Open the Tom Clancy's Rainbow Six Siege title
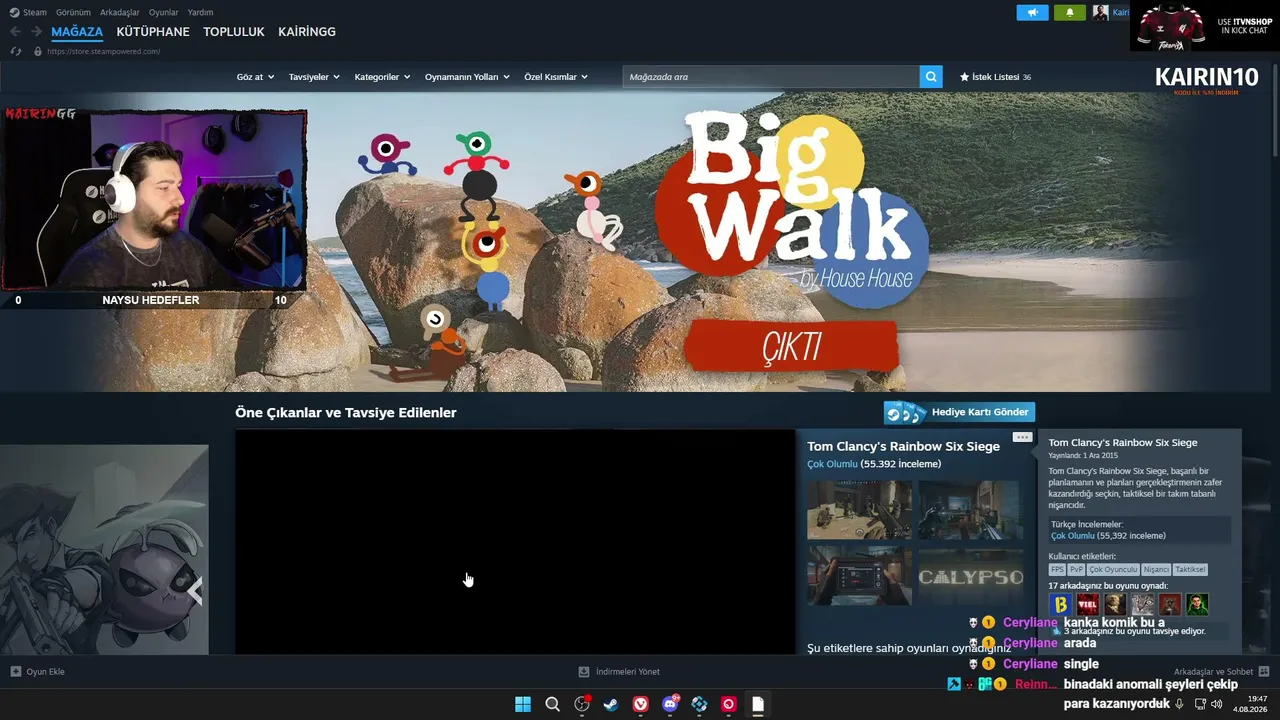The width and height of the screenshot is (1280, 720). pos(903,446)
